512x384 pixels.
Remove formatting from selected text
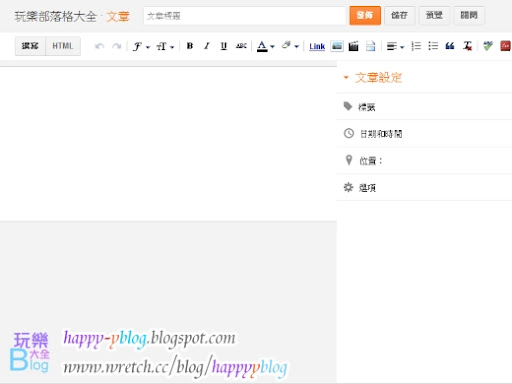point(467,46)
